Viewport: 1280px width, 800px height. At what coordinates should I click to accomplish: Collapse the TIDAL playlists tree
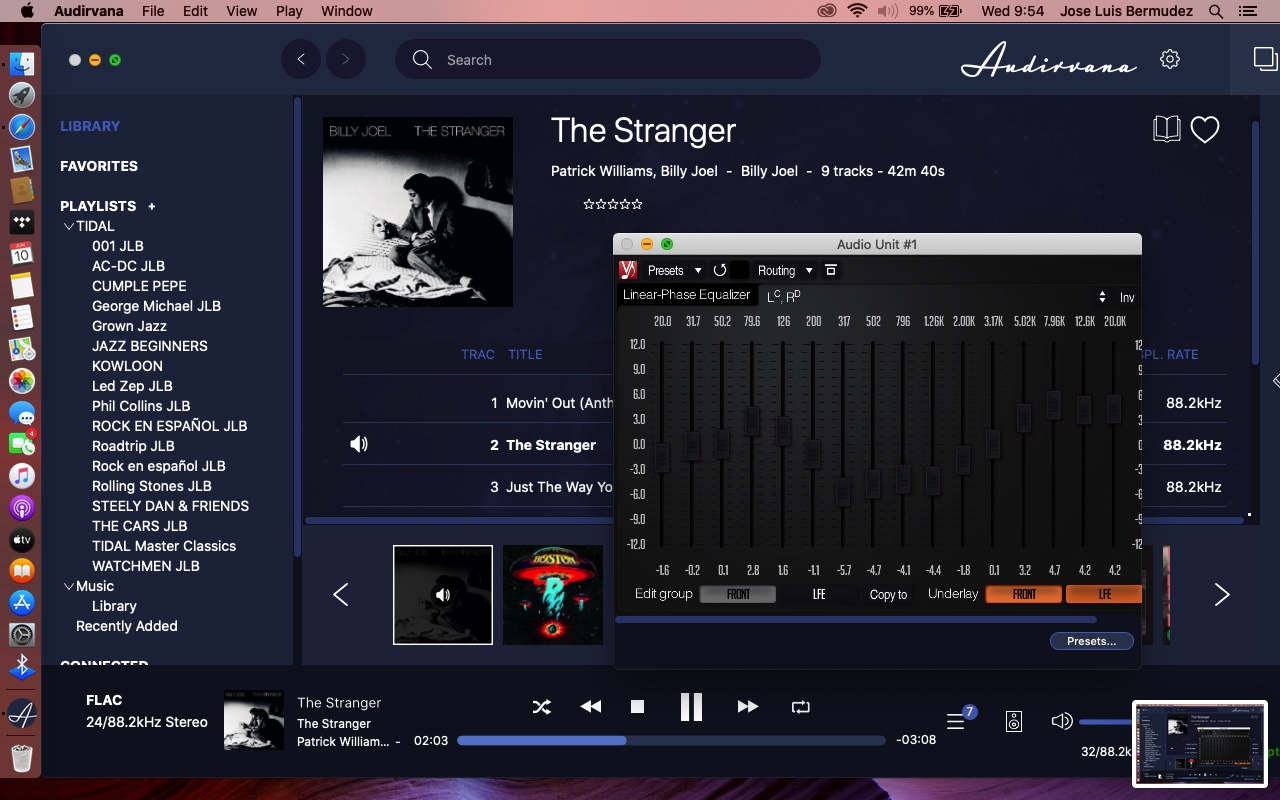coord(69,226)
